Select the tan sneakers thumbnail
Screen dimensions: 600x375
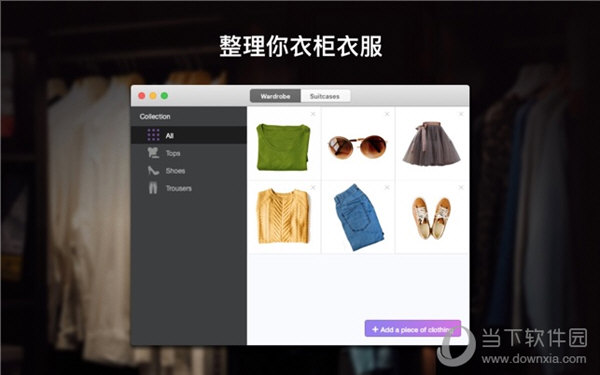click(432, 218)
